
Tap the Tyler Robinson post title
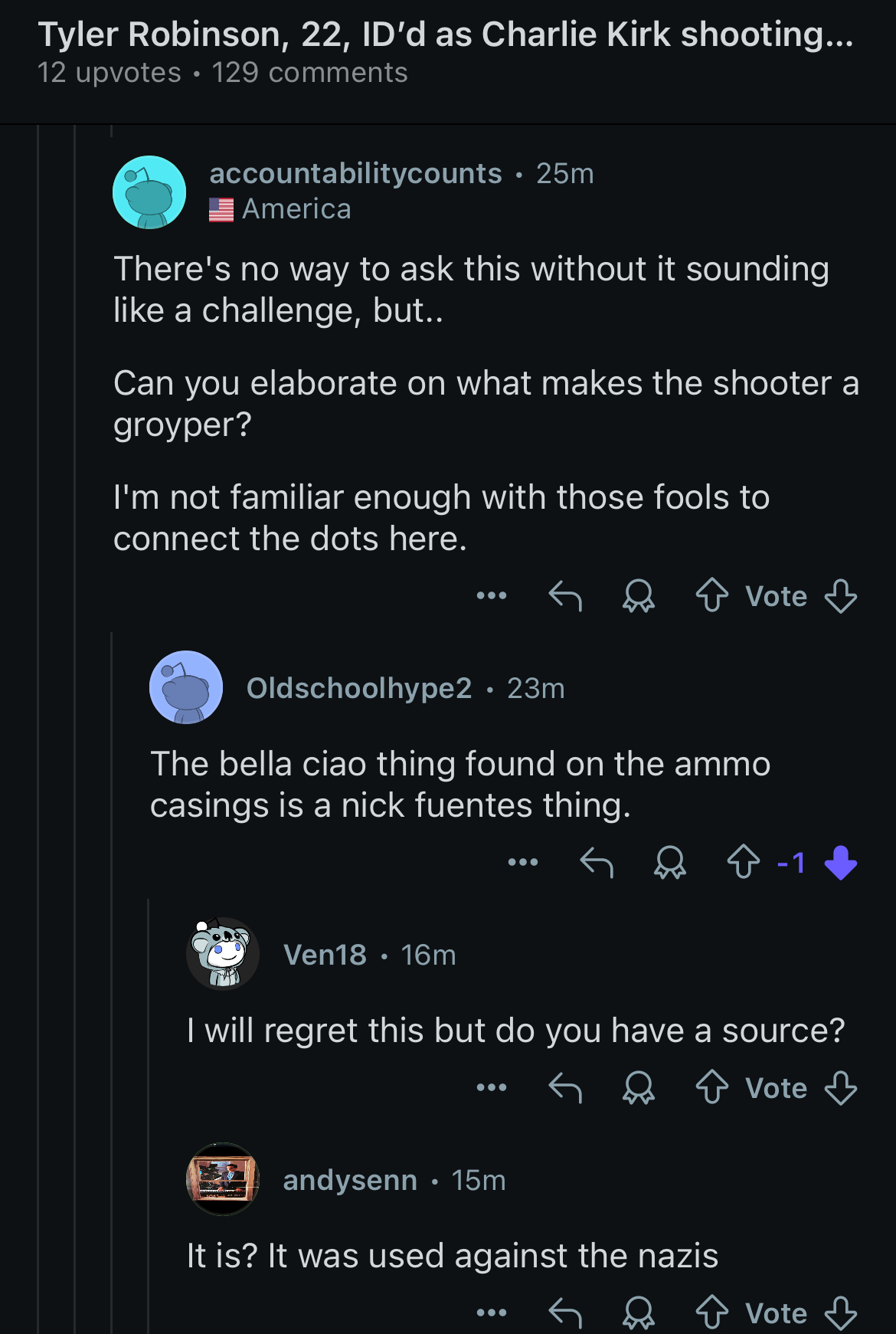(x=445, y=34)
